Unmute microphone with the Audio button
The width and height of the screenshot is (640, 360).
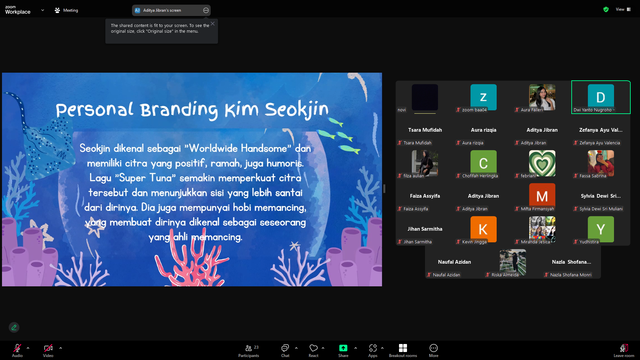pyautogui.click(x=17, y=350)
